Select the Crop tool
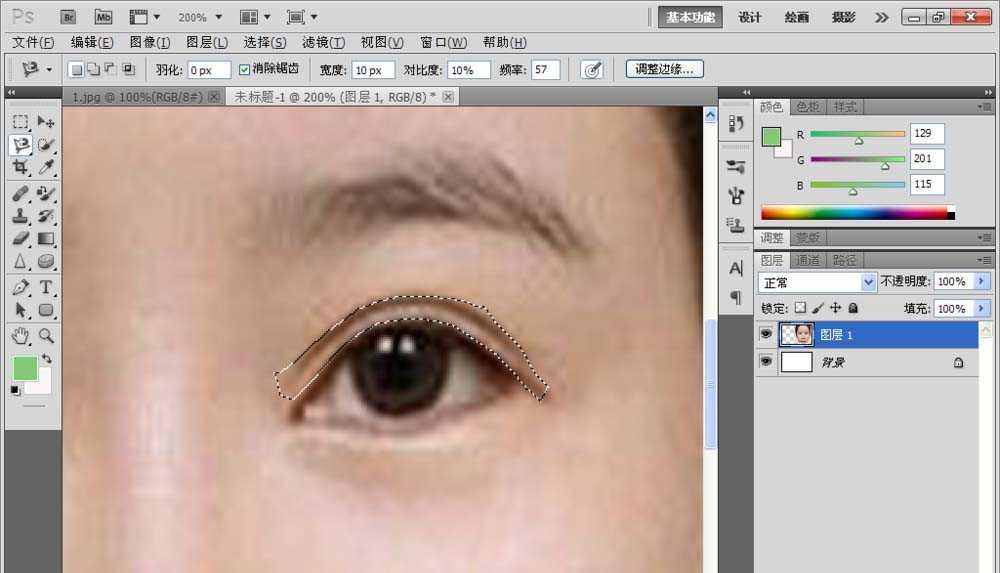 click(x=20, y=167)
